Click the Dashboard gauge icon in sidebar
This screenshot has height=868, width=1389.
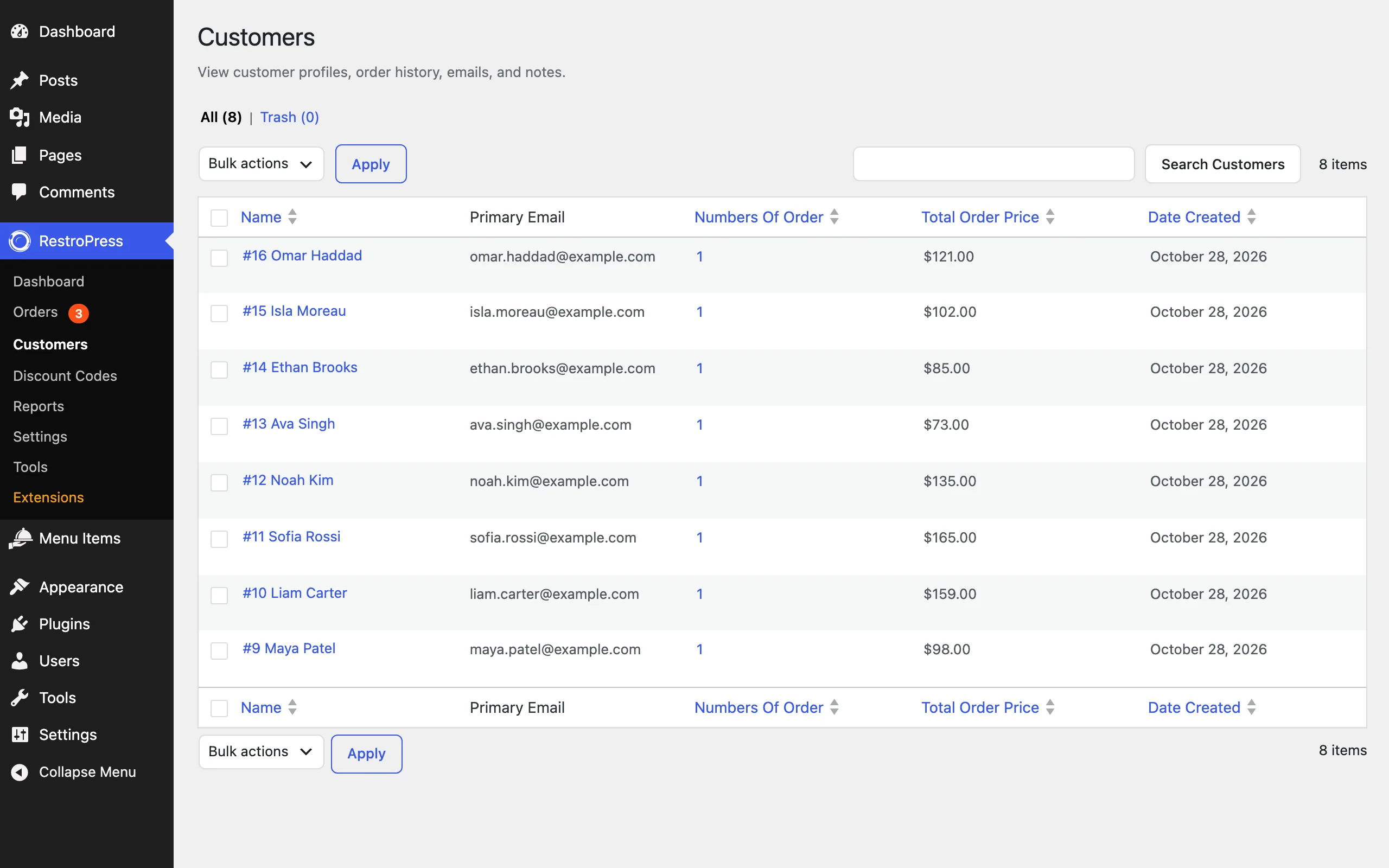[20, 31]
